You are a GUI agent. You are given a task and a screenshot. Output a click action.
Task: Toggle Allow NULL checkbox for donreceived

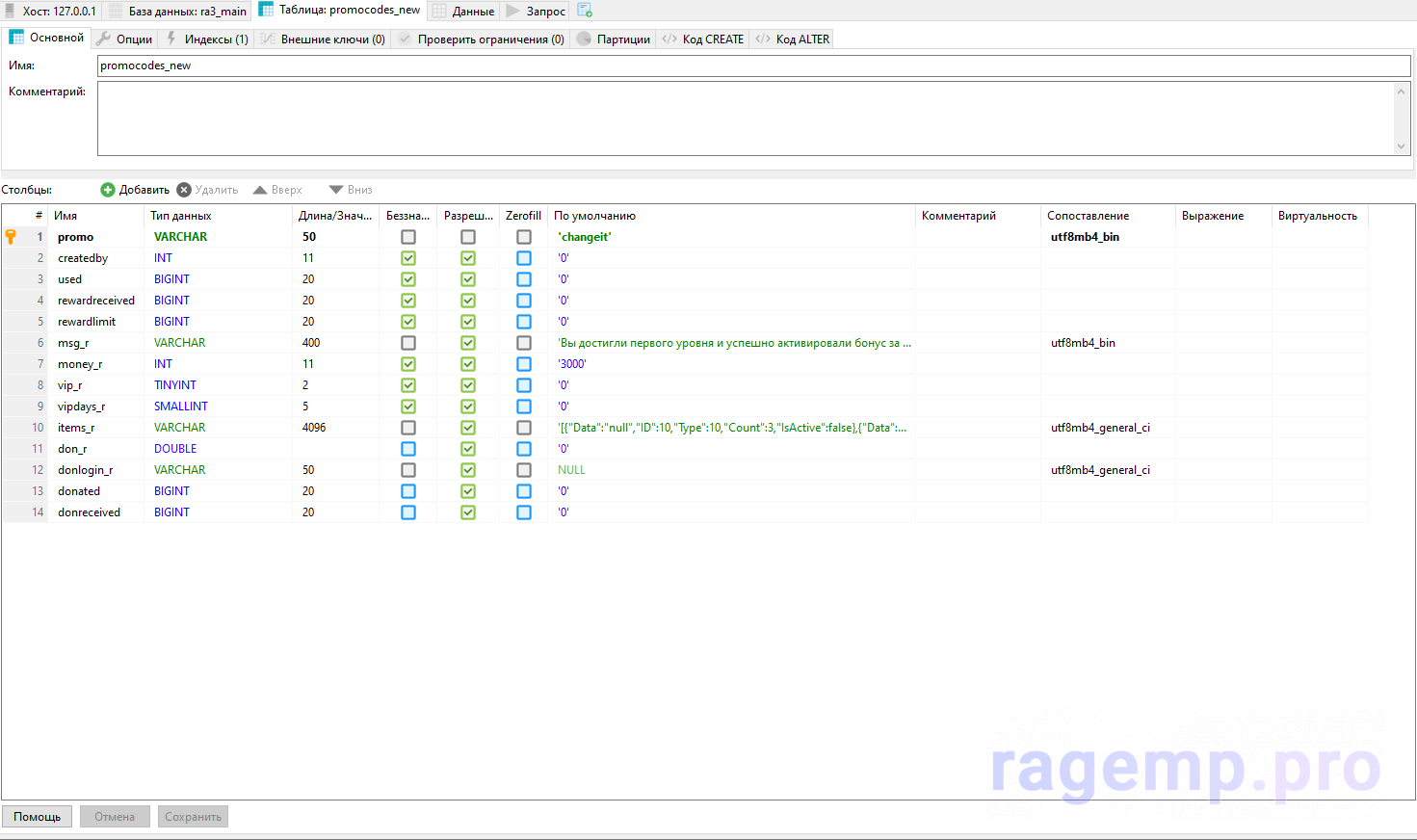point(468,512)
